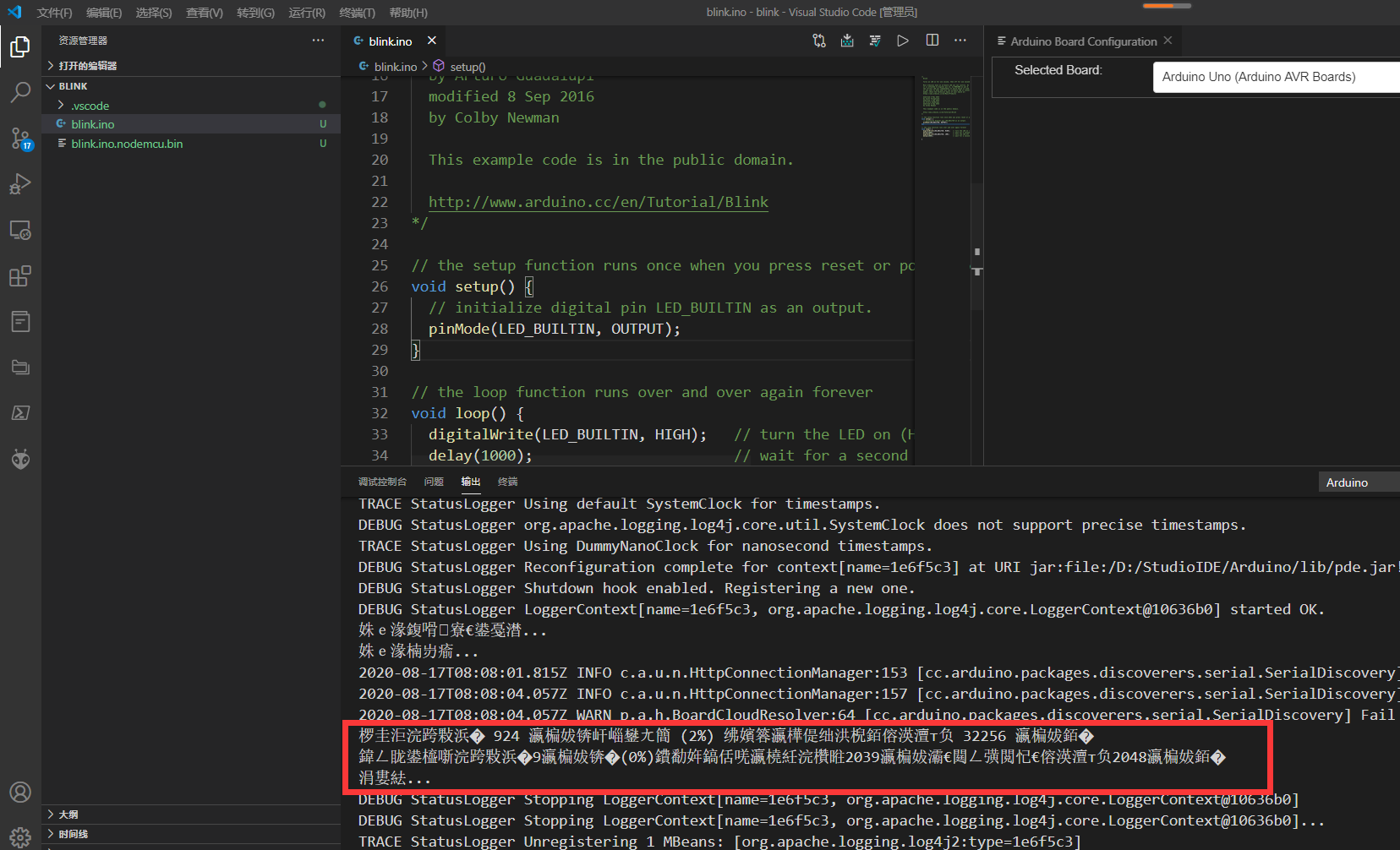Viewport: 1400px width, 850px height.
Task: Open the Search view in activity bar
Action: [x=20, y=92]
